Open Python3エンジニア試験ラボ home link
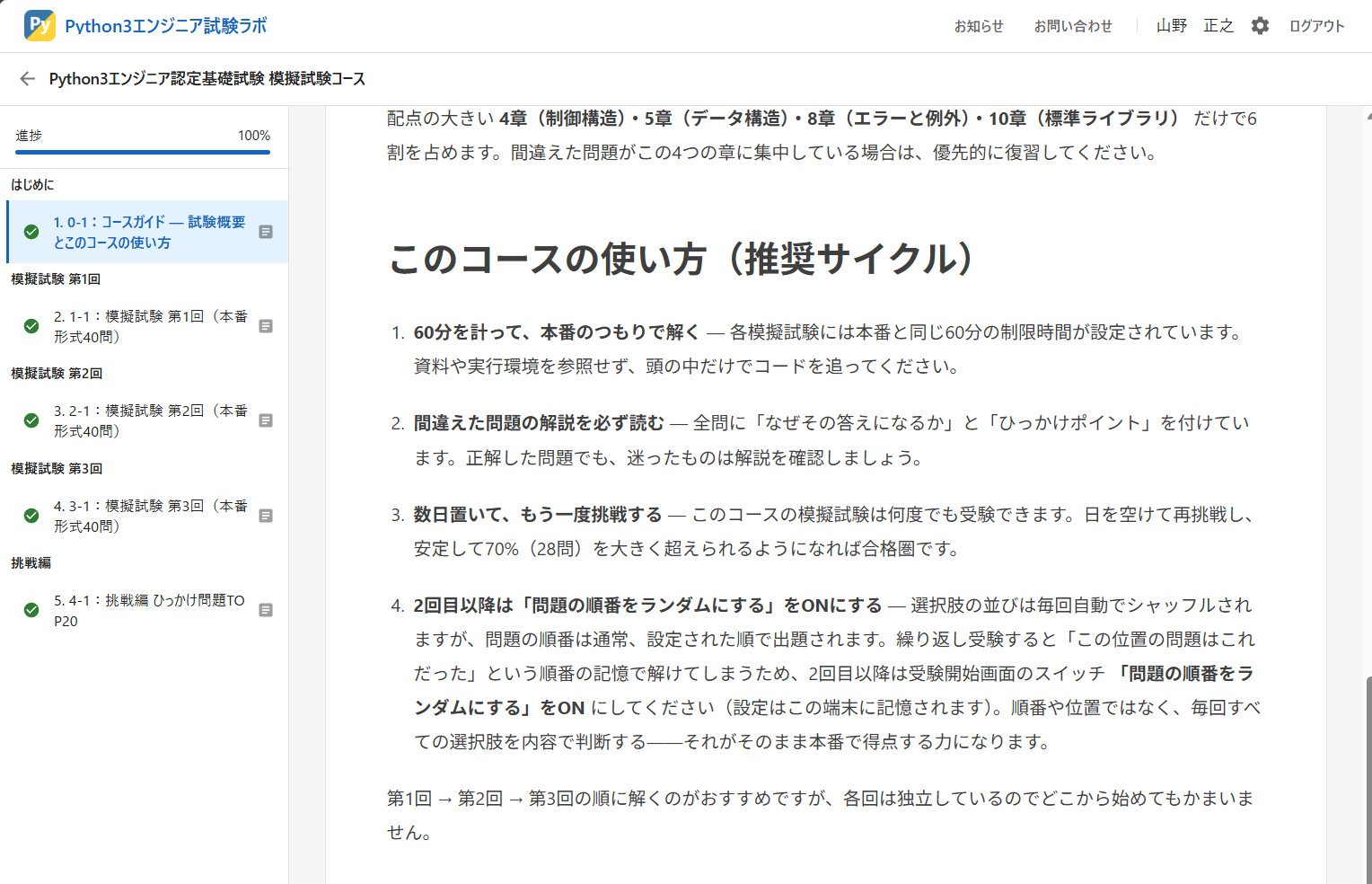This screenshot has width=1372, height=884. [166, 26]
